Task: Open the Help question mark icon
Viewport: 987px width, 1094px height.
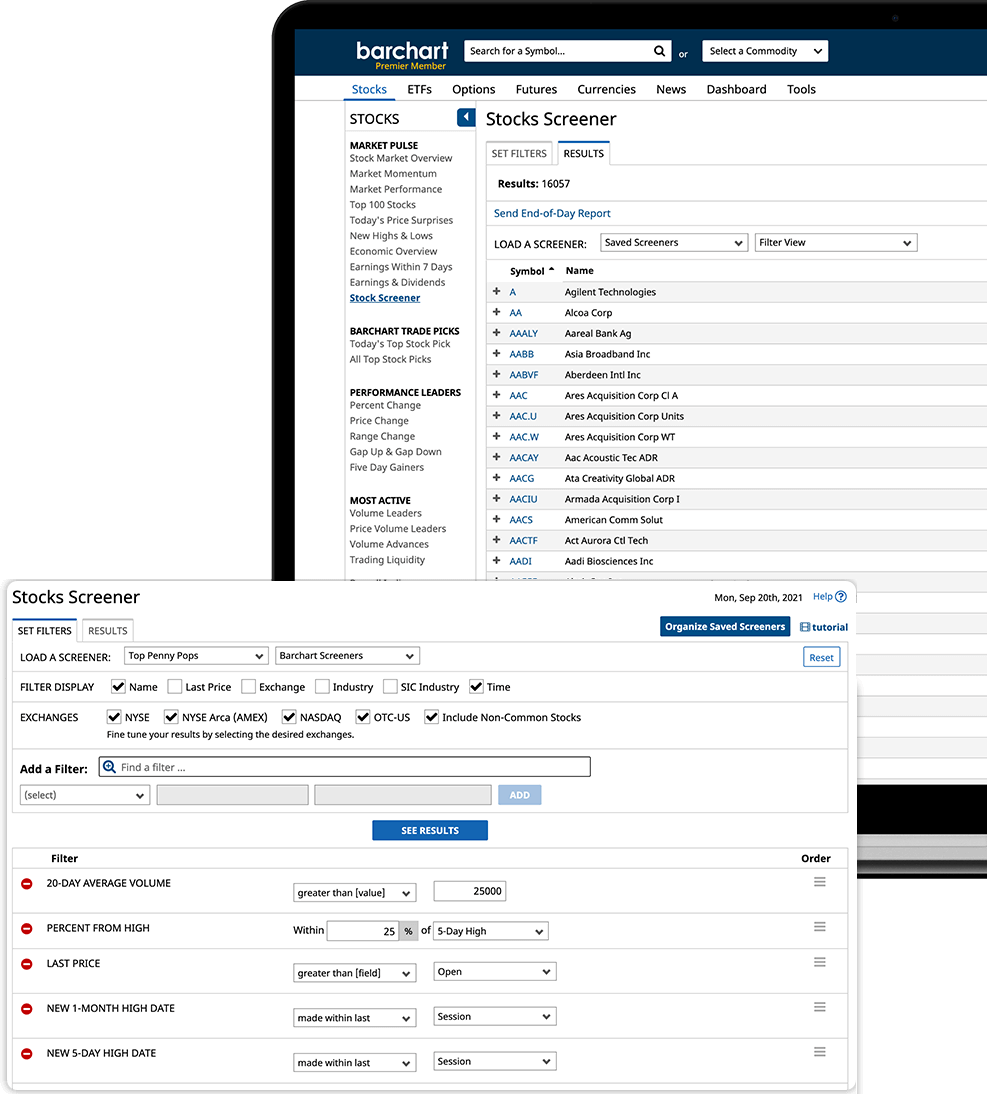Action: coord(840,597)
